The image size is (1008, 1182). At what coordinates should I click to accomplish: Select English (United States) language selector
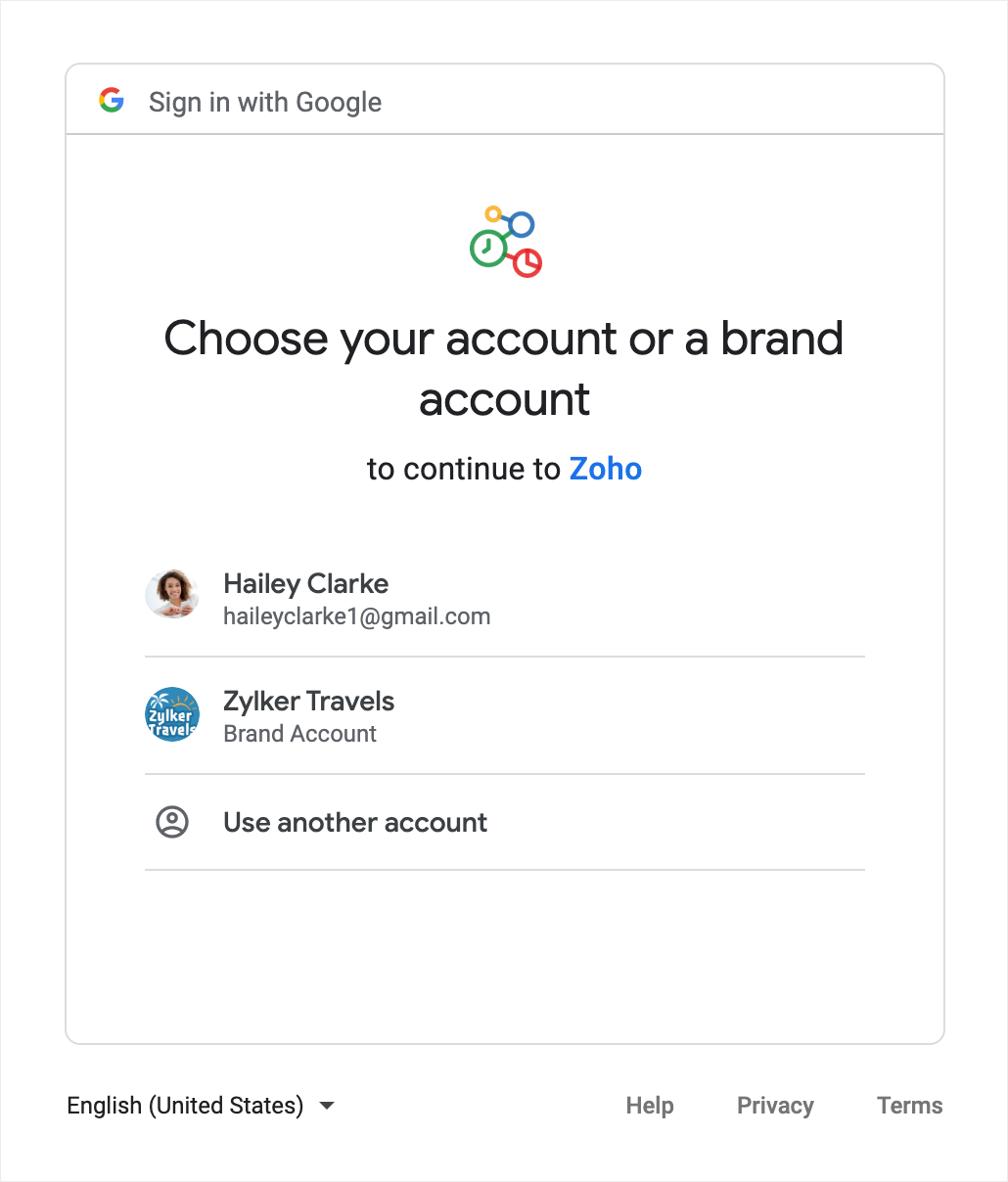201,1106
